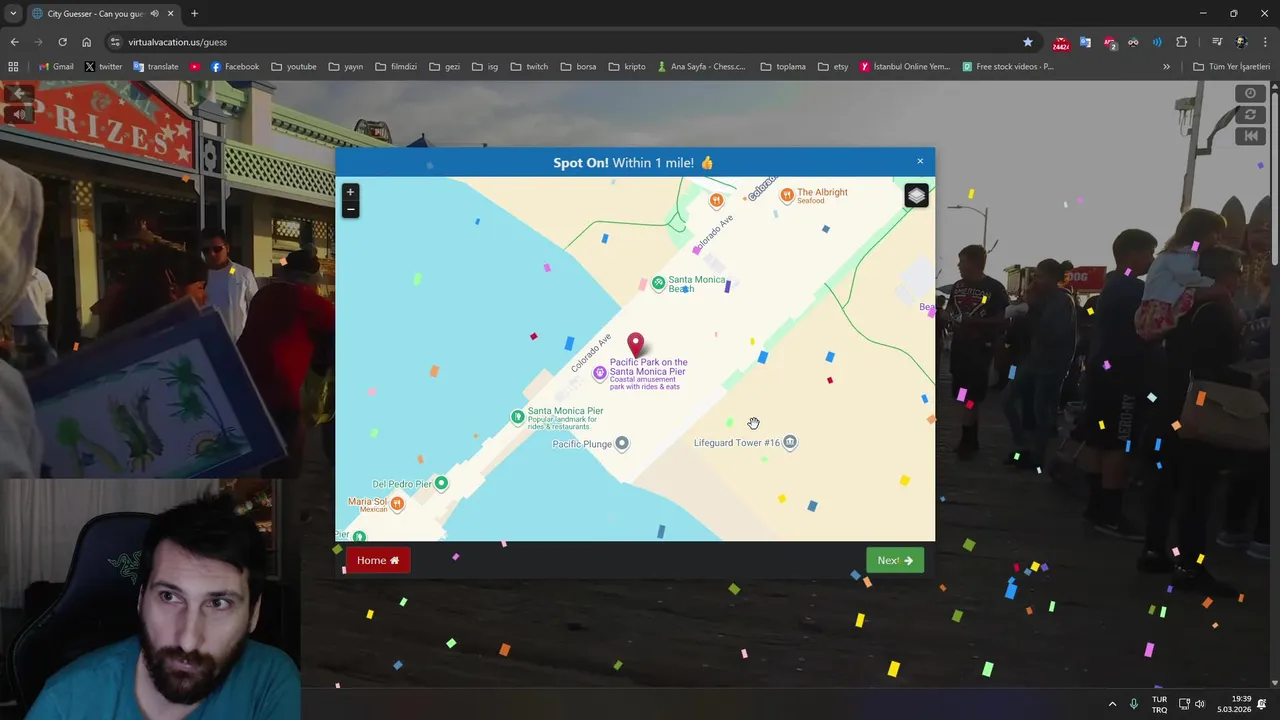Click the game's refresh video button

(1250, 115)
